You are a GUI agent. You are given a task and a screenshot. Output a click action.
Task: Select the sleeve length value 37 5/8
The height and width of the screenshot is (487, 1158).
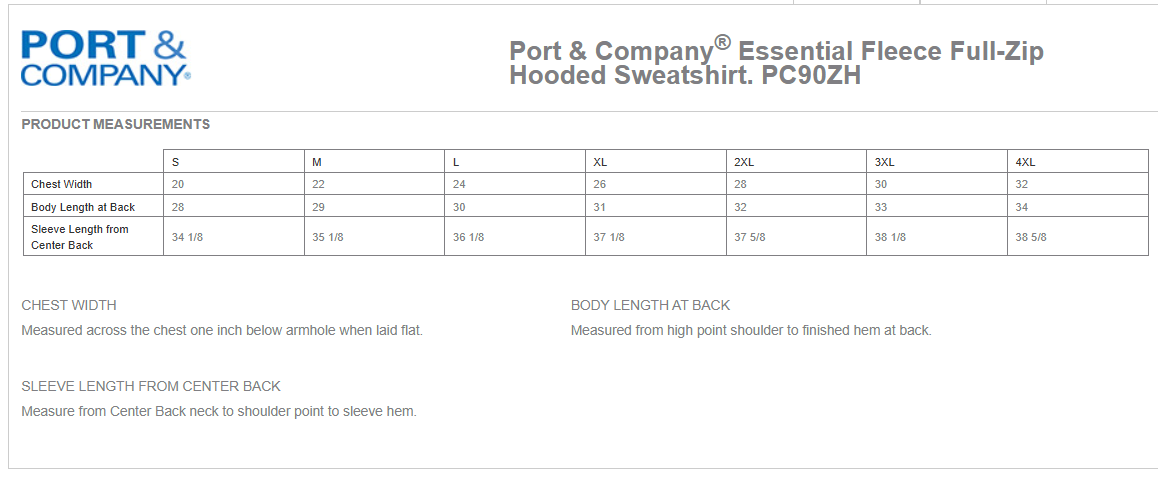tap(750, 237)
